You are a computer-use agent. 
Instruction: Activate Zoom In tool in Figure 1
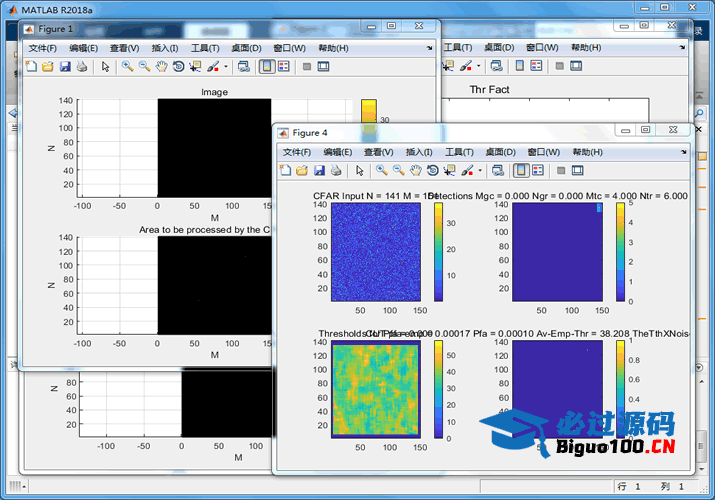coord(127,67)
